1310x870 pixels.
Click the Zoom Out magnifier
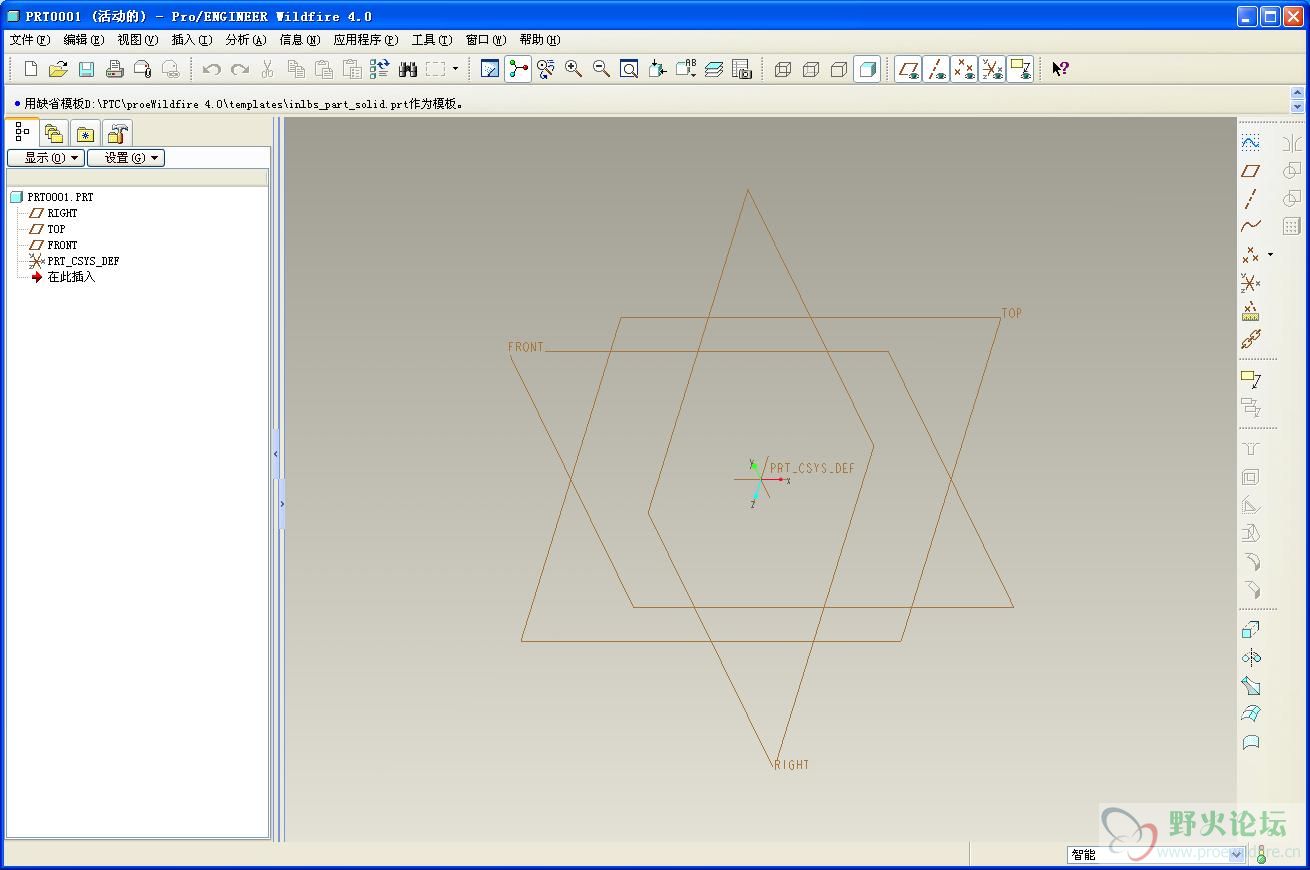tap(601, 69)
